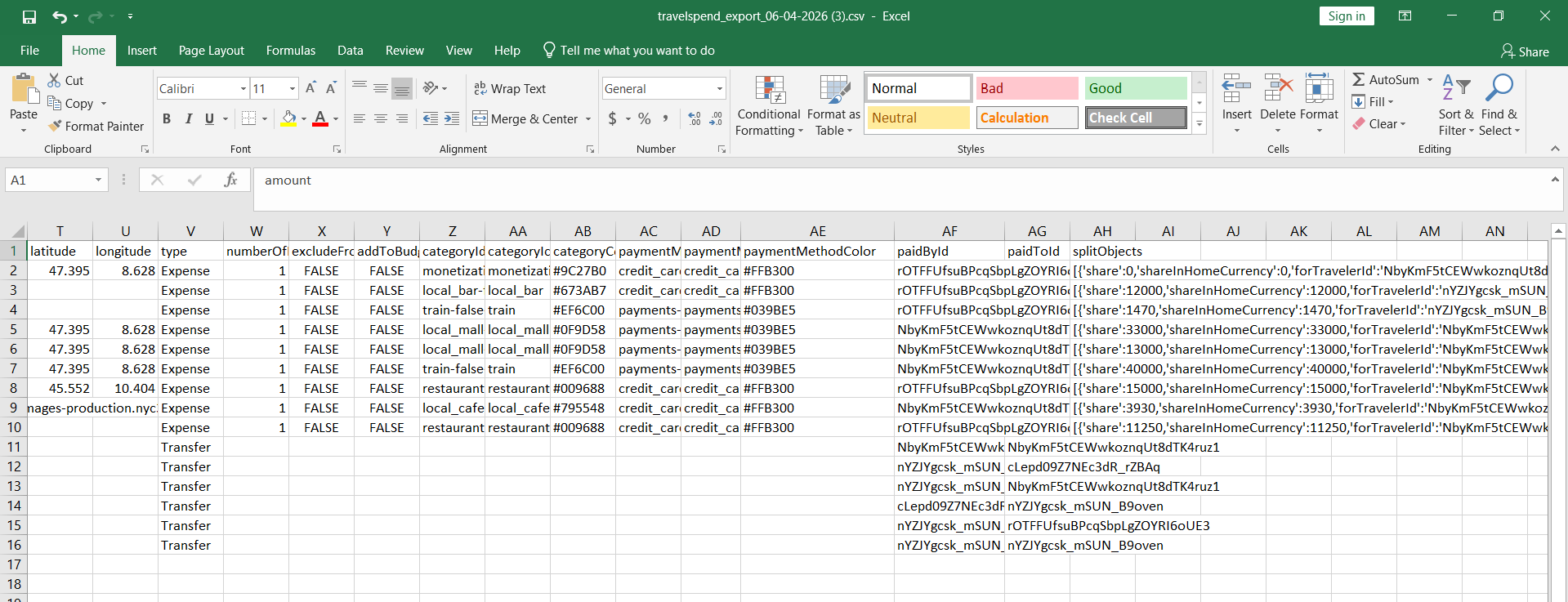Screen dimensions: 1568x602
Task: Open the Merge & Center dropdown arrow
Action: click(588, 119)
